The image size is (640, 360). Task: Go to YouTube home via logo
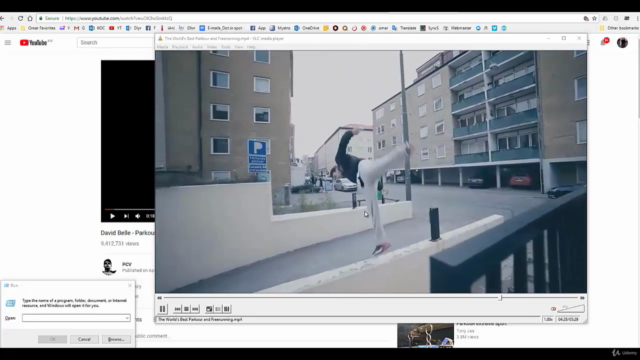point(36,42)
